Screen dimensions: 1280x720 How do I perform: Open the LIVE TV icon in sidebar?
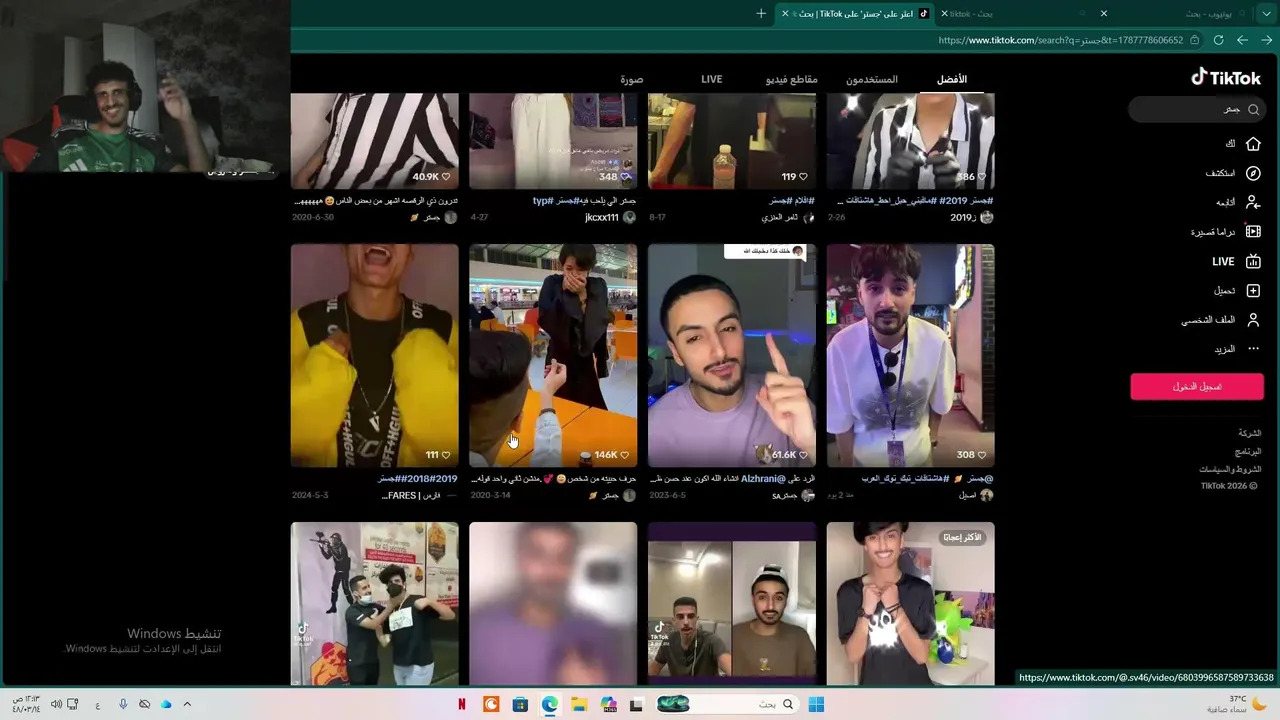1253,262
